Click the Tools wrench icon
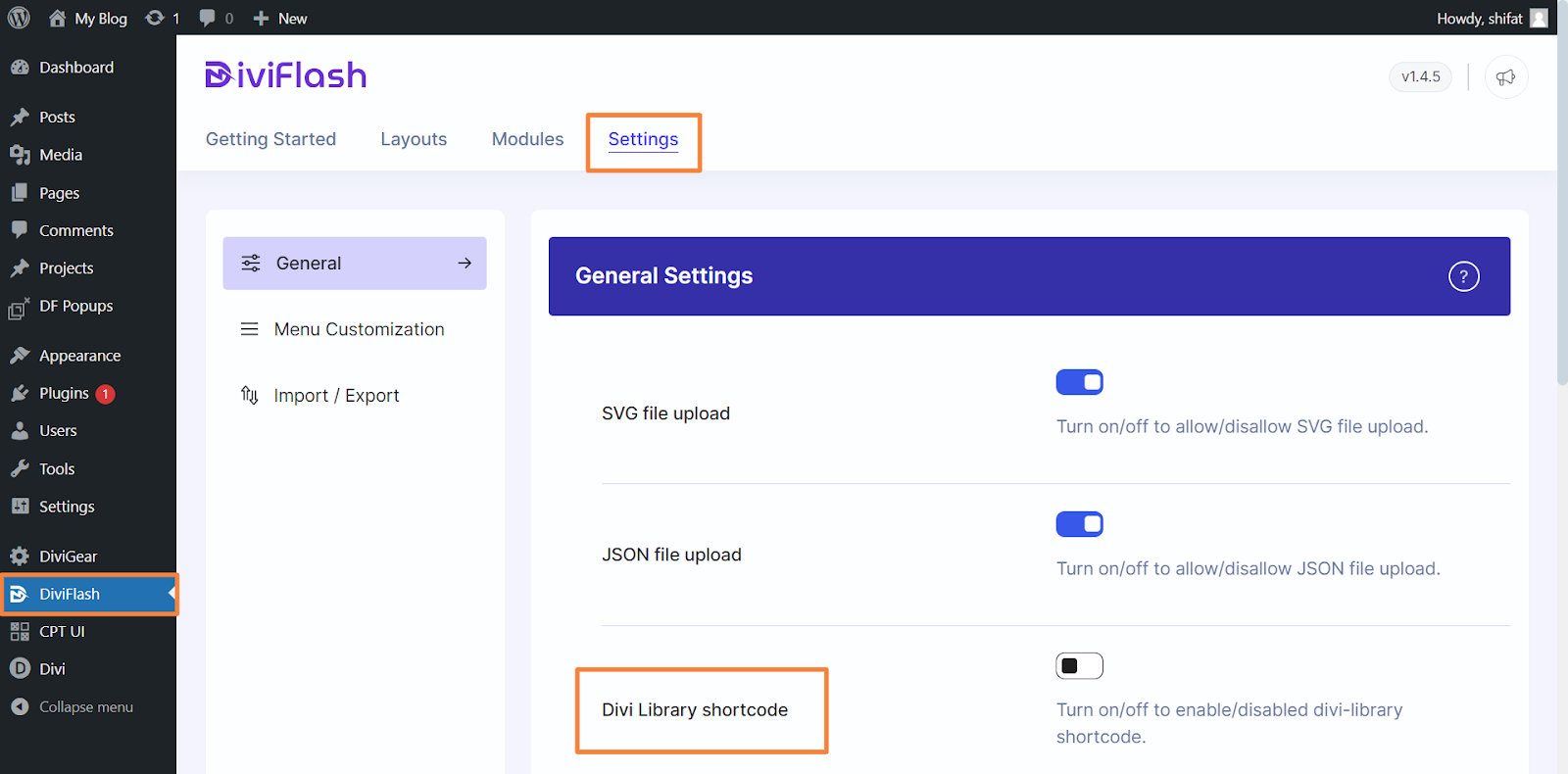 pyautogui.click(x=20, y=468)
